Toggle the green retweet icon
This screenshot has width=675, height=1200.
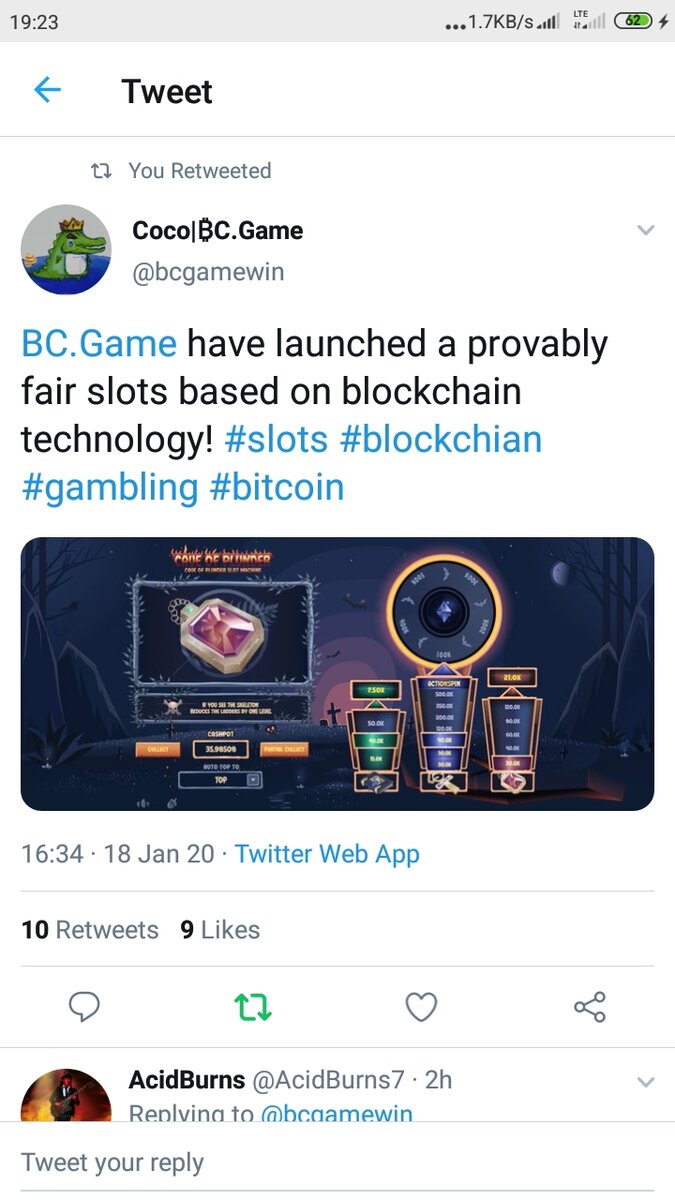[252, 1007]
